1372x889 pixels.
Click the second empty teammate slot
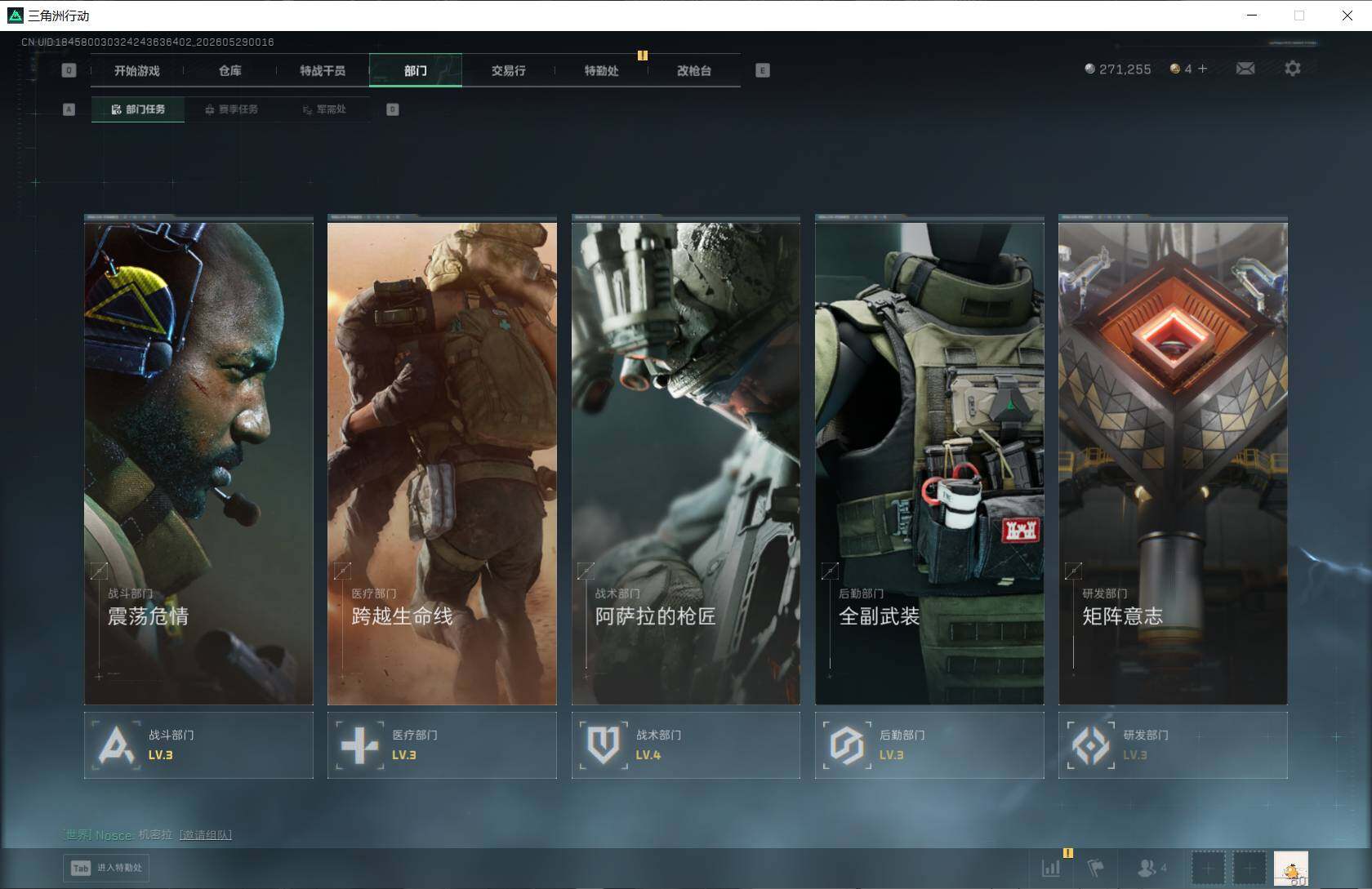[1249, 868]
